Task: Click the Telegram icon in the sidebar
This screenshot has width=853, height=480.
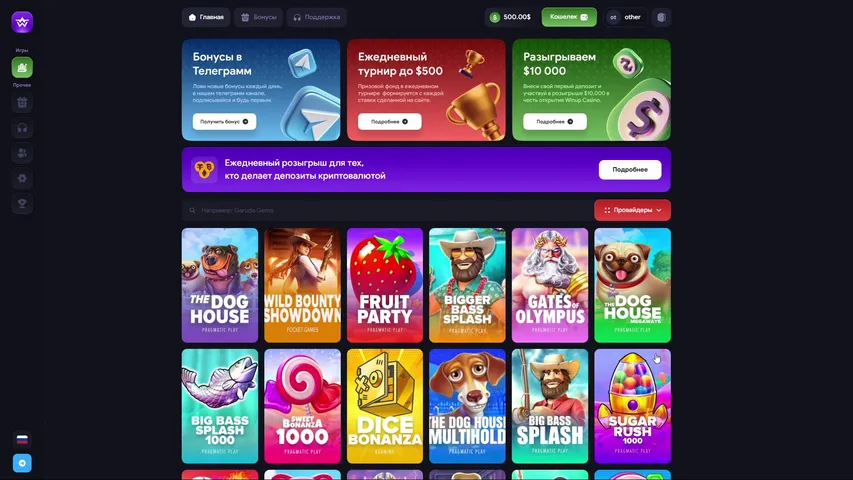Action: [x=22, y=463]
